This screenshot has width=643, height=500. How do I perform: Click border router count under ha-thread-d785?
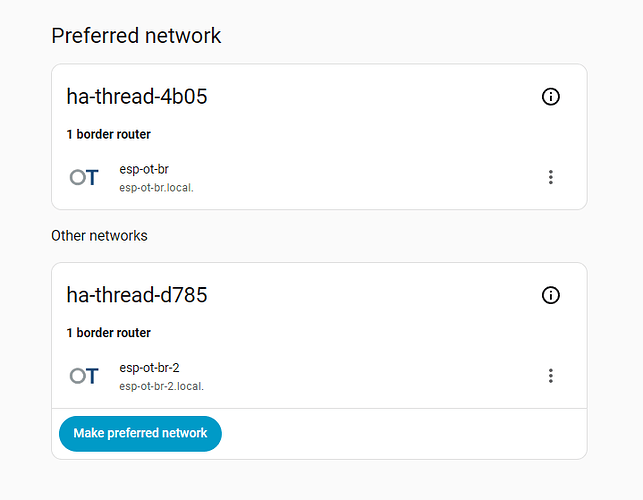[108, 333]
